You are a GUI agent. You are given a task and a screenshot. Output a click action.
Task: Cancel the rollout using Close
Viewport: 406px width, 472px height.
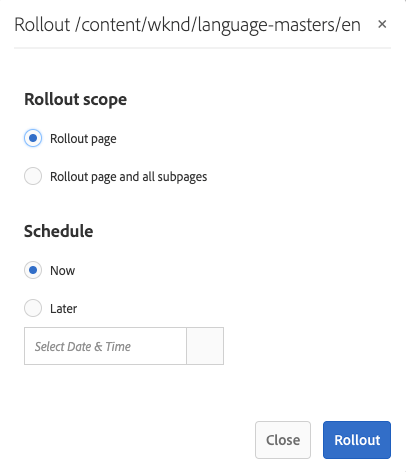[283, 440]
